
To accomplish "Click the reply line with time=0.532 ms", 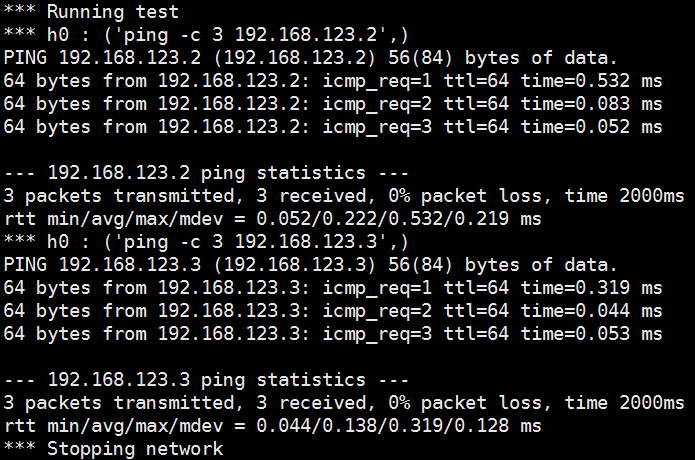I will 333,81.
